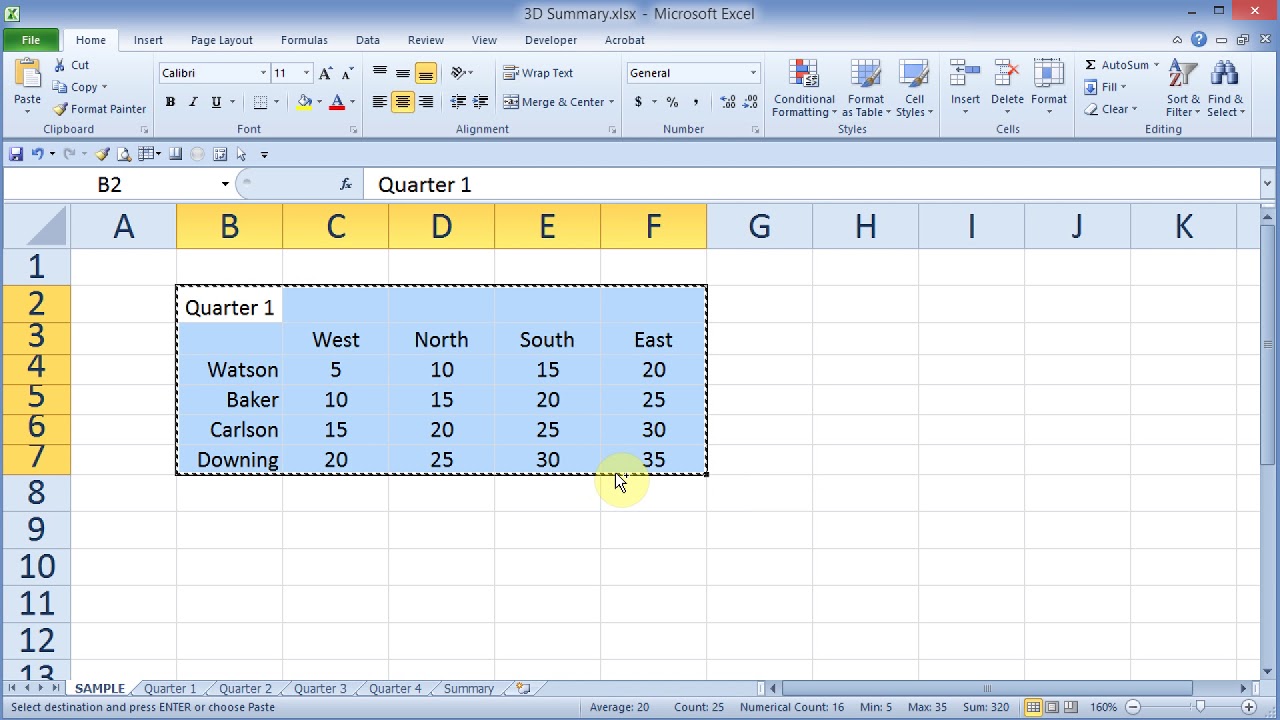Save workbook from Quick Access Toolbar

point(16,154)
